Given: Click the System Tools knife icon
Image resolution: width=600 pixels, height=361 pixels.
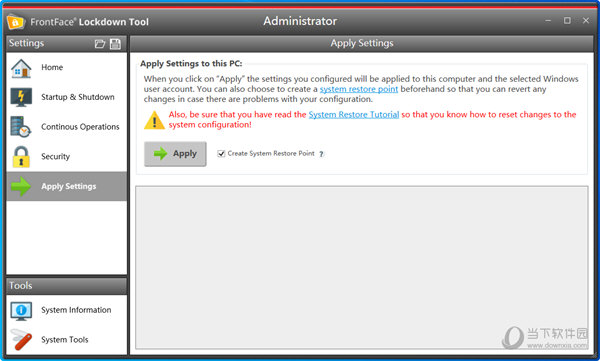Looking at the screenshot, I should [21, 340].
